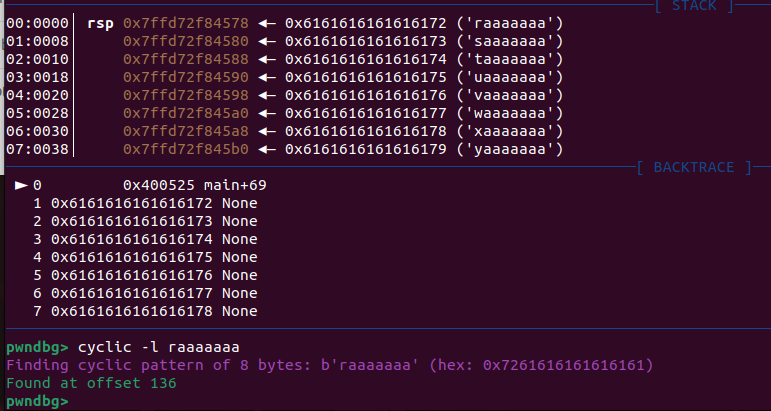
Task: Select backtrace frame 7 address
Action: click(132, 312)
